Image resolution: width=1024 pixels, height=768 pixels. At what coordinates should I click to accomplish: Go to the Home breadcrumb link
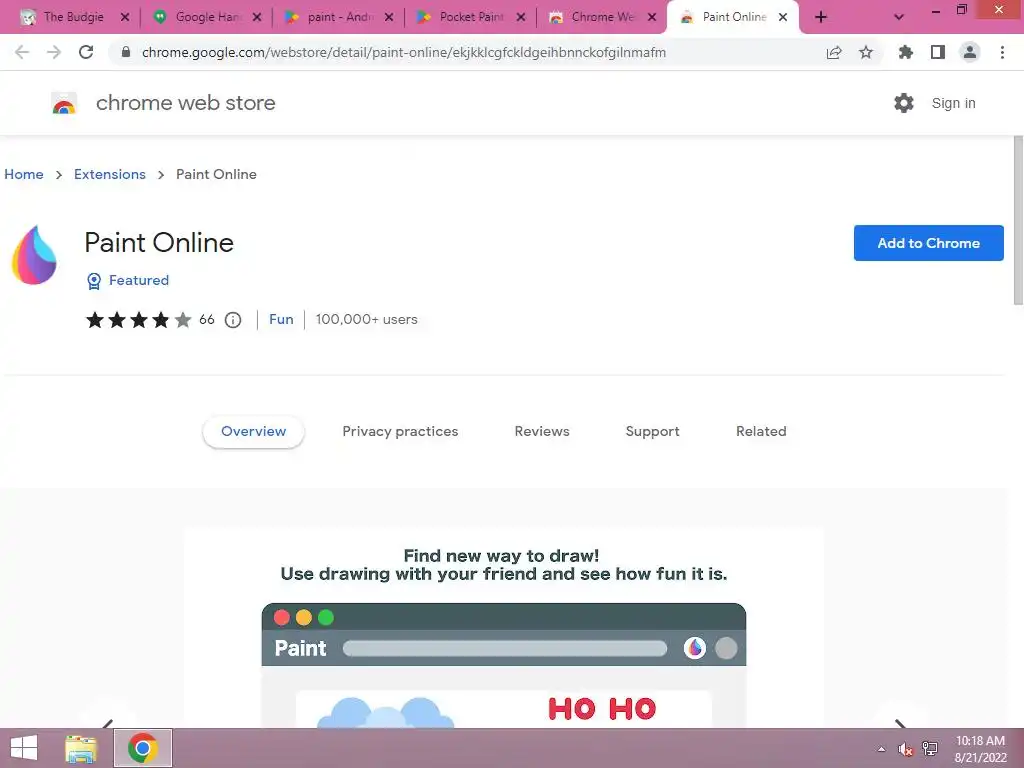[x=24, y=174]
